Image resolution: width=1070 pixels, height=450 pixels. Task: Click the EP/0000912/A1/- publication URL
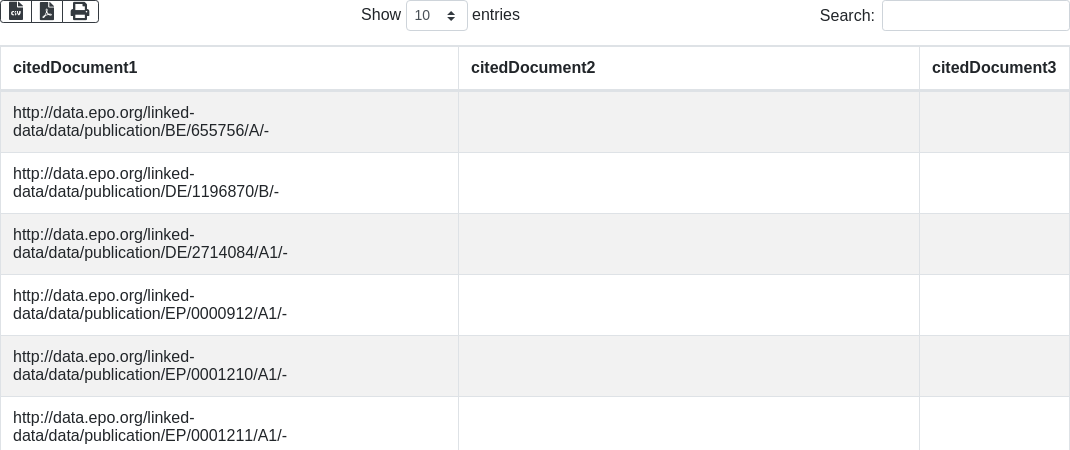(x=150, y=305)
